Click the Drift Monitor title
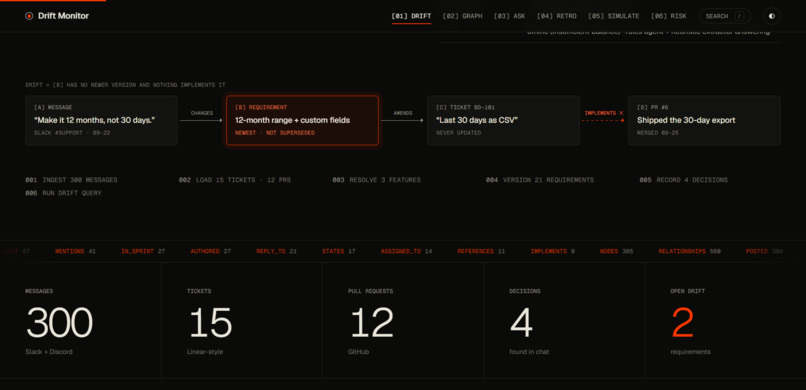 [63, 16]
